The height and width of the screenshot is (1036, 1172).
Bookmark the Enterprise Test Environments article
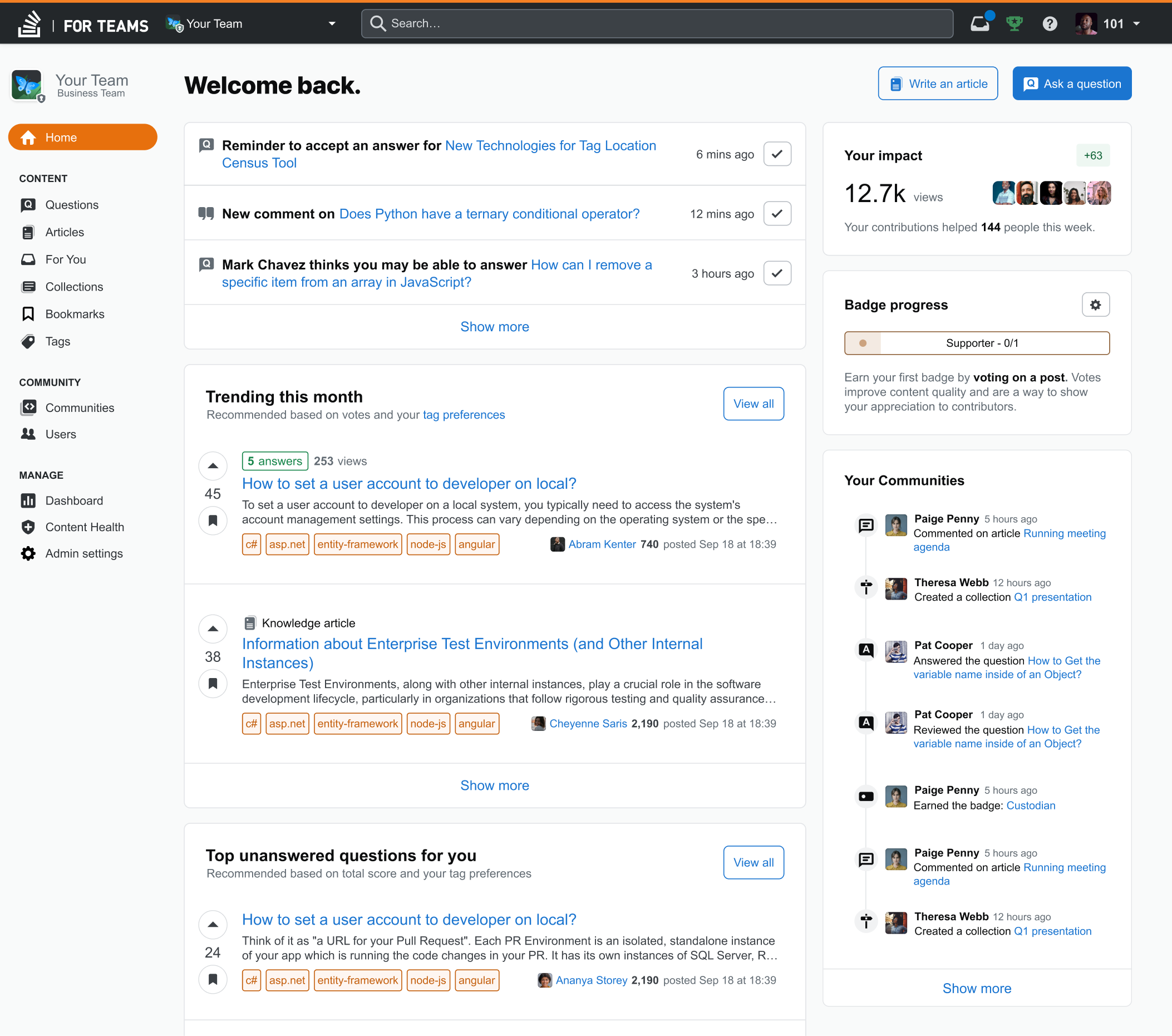click(213, 684)
